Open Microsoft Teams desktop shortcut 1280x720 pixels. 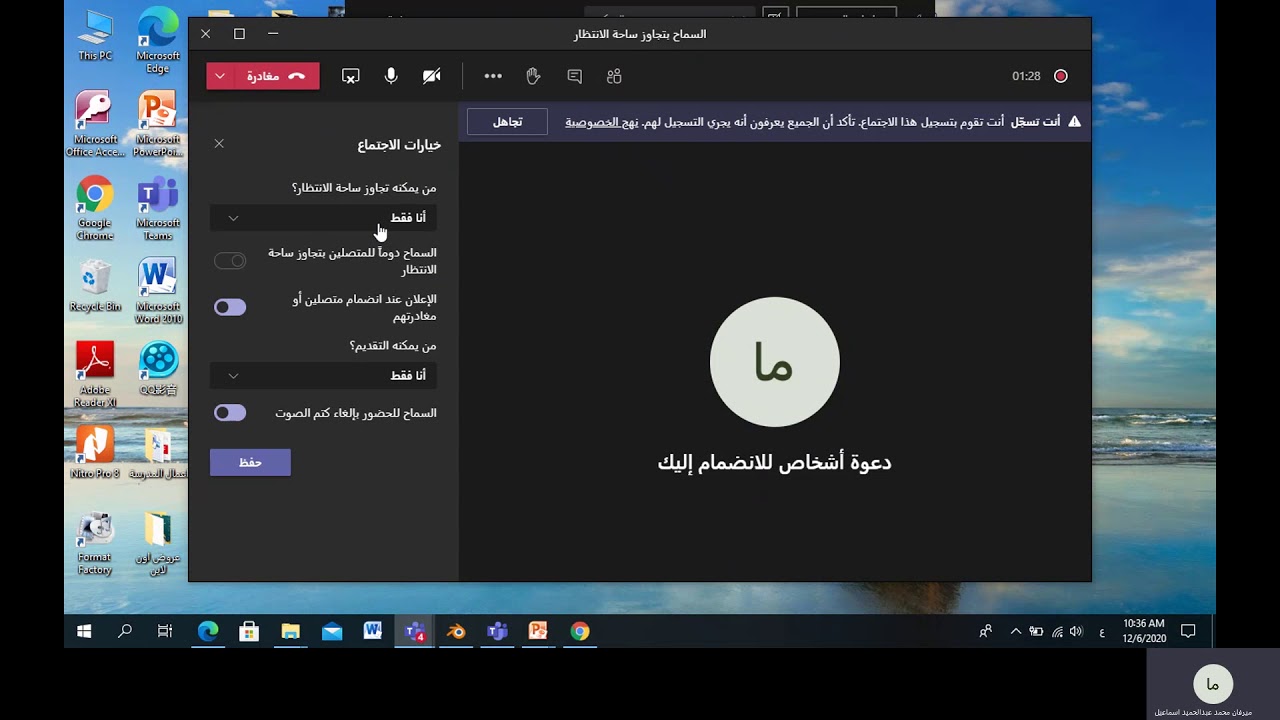click(158, 208)
